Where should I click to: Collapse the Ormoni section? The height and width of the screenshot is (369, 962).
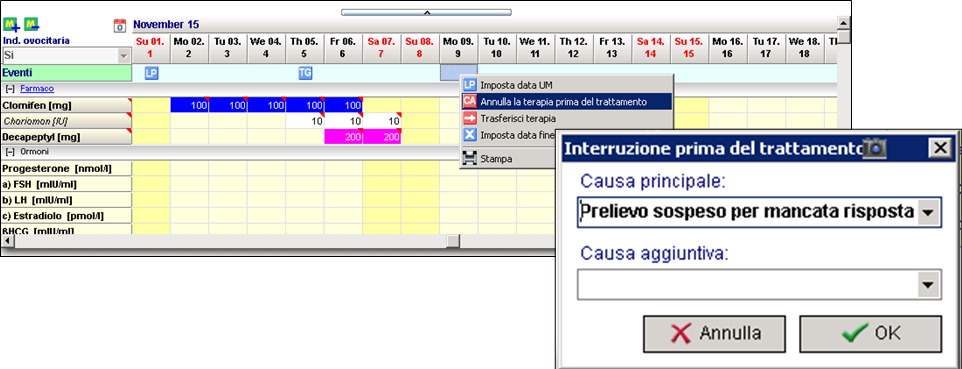(x=10, y=151)
